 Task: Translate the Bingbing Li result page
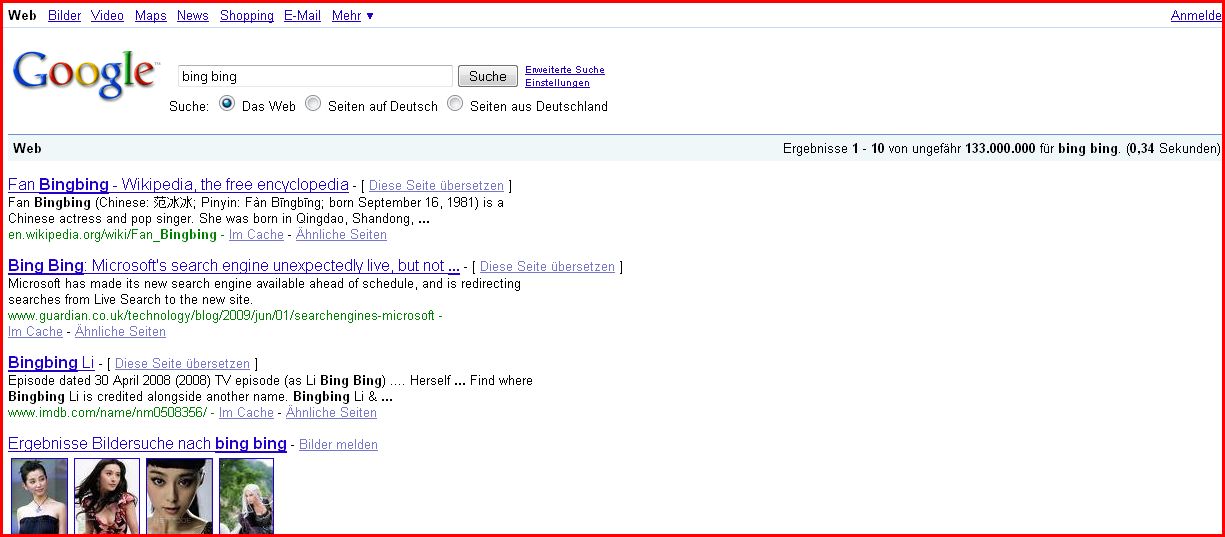(182, 364)
